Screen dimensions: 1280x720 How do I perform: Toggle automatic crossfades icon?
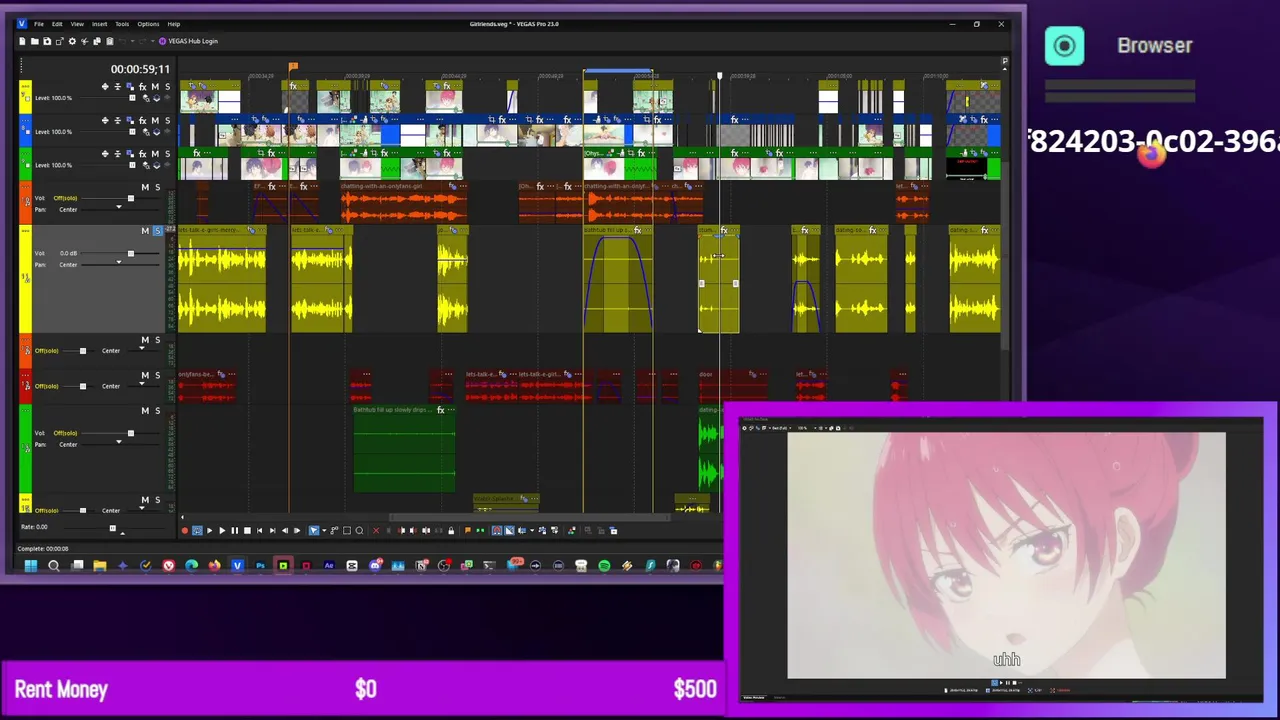[509, 531]
